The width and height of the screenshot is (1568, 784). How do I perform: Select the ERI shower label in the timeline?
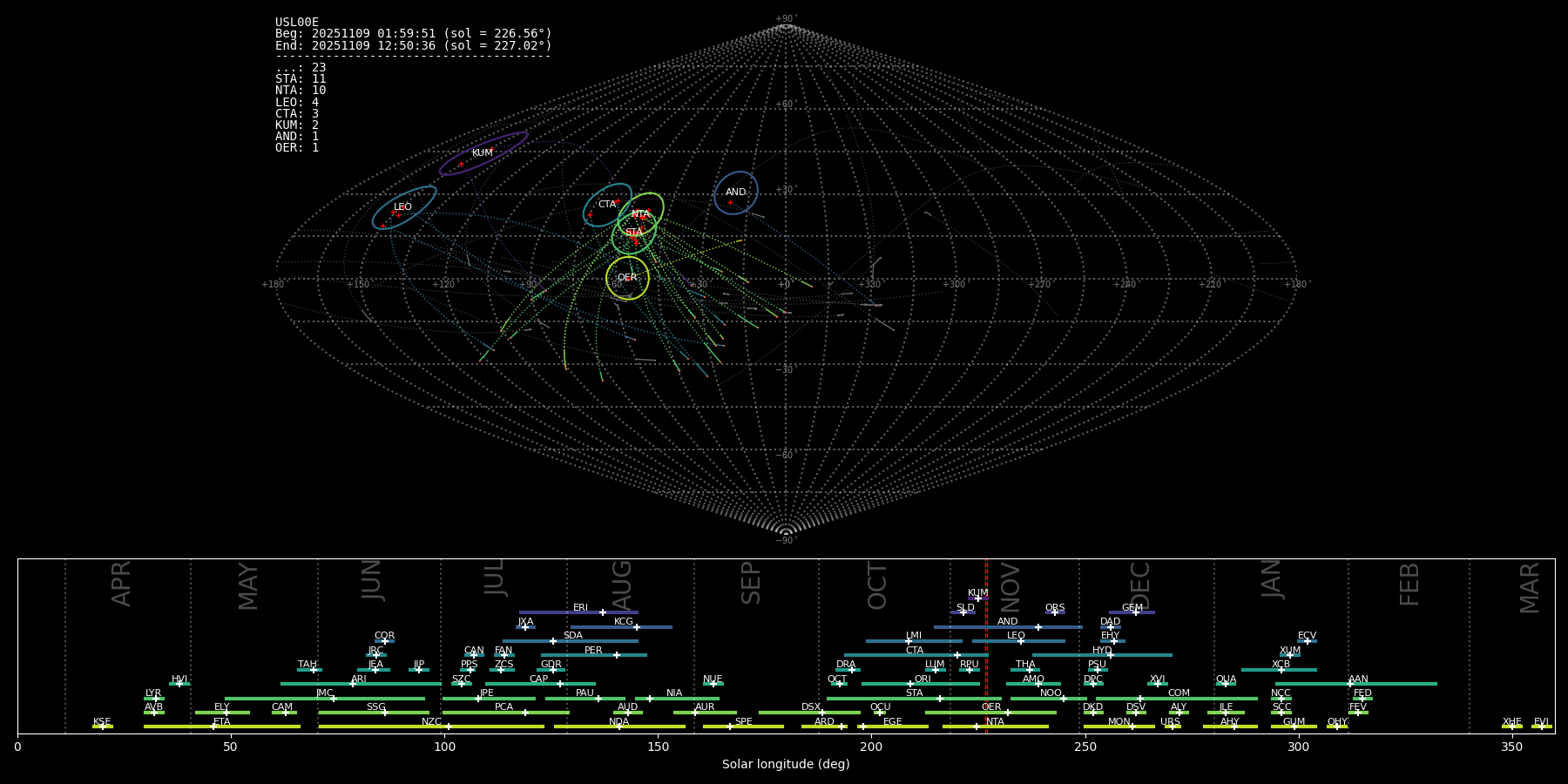coord(580,608)
